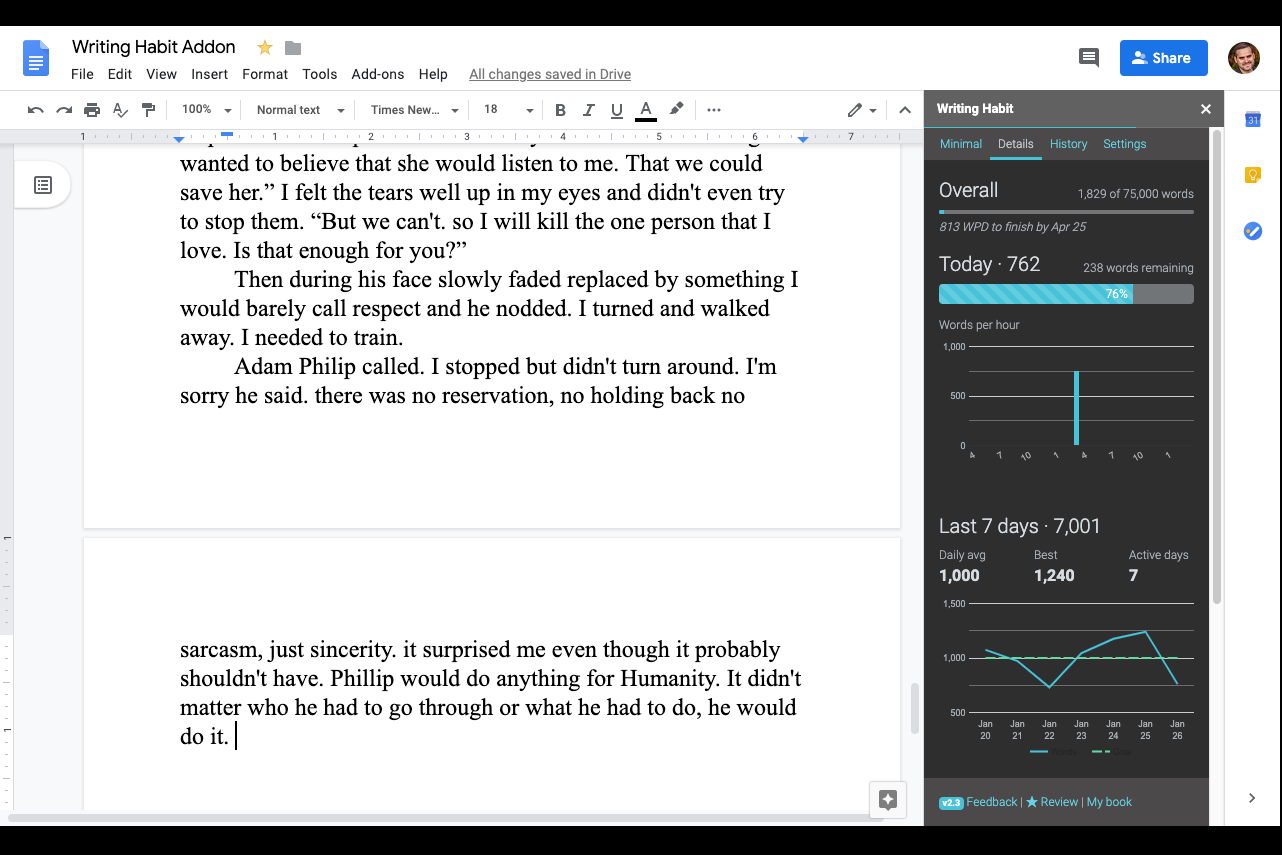Click the left margin ruler marker
This screenshot has height=855, width=1282.
pos(179,138)
